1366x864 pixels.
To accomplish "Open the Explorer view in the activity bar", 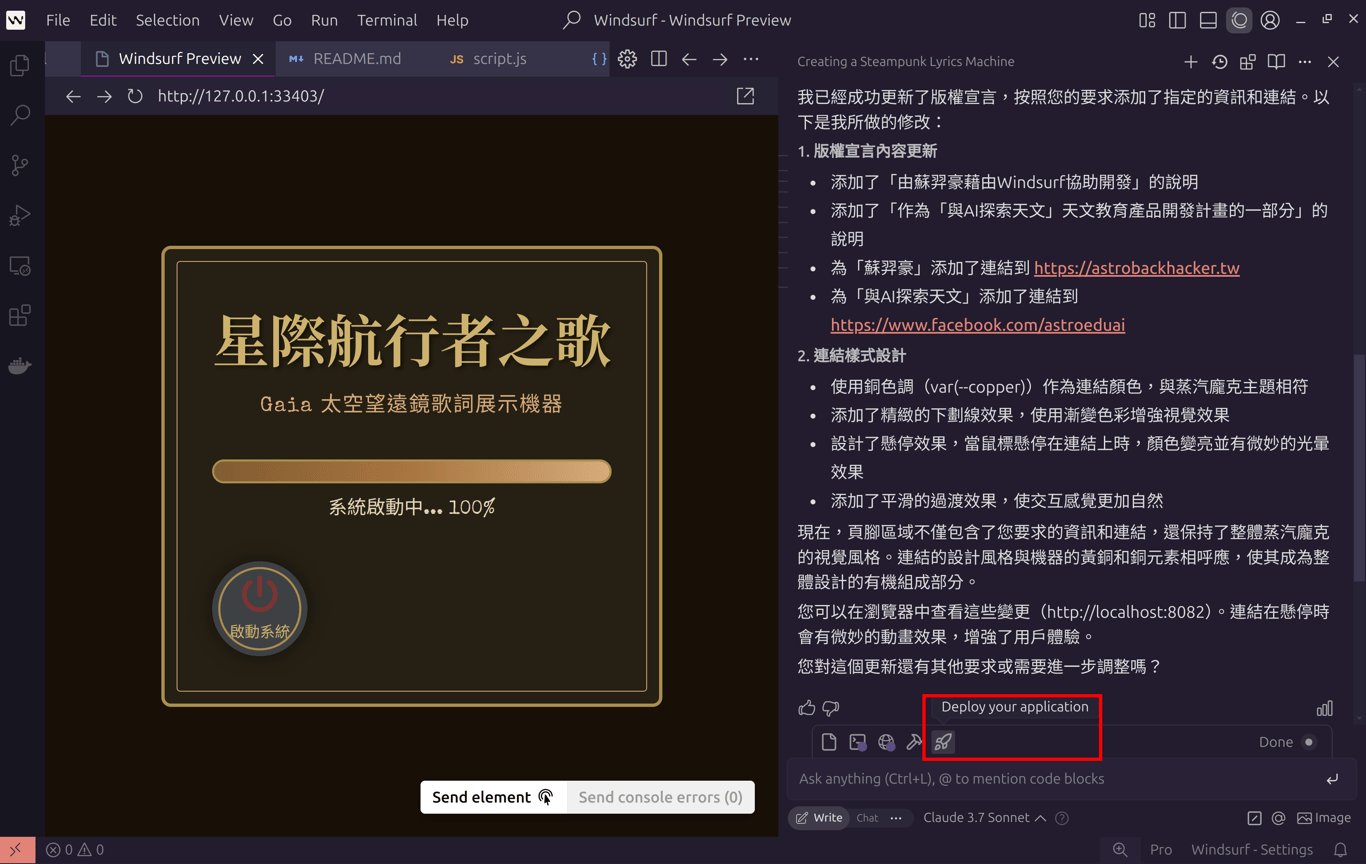I will tap(20, 65).
